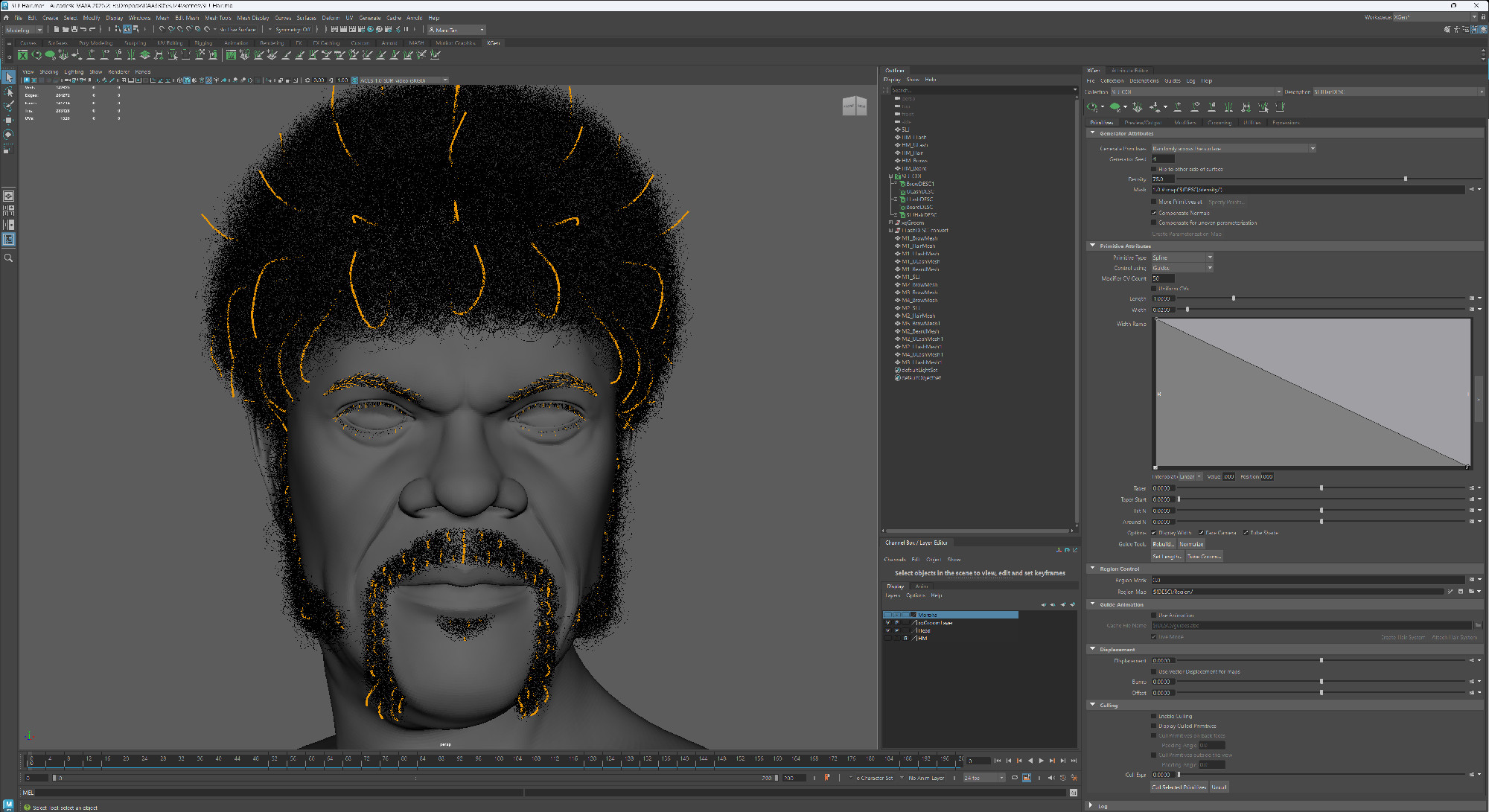Image resolution: width=1489 pixels, height=812 pixels.
Task: Click the magnifier search icon in left toolbox
Action: coord(8,258)
